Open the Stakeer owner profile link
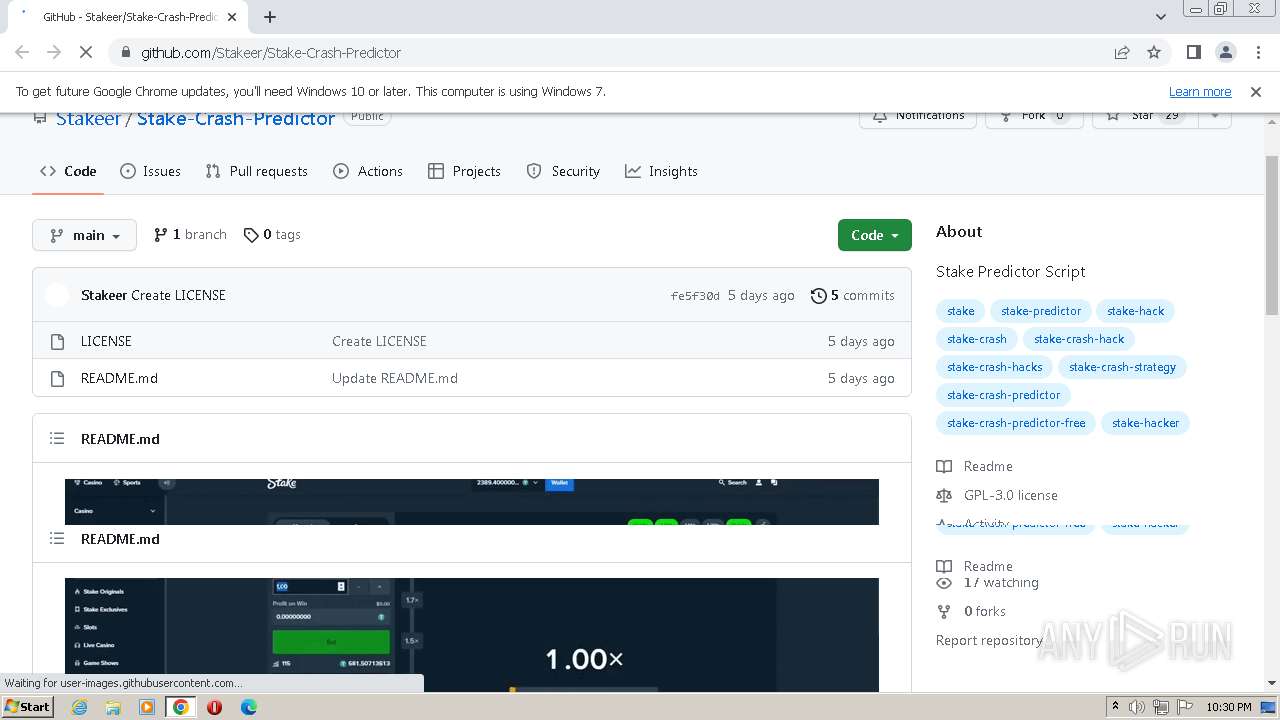The width and height of the screenshot is (1280, 720). pyautogui.click(x=88, y=118)
